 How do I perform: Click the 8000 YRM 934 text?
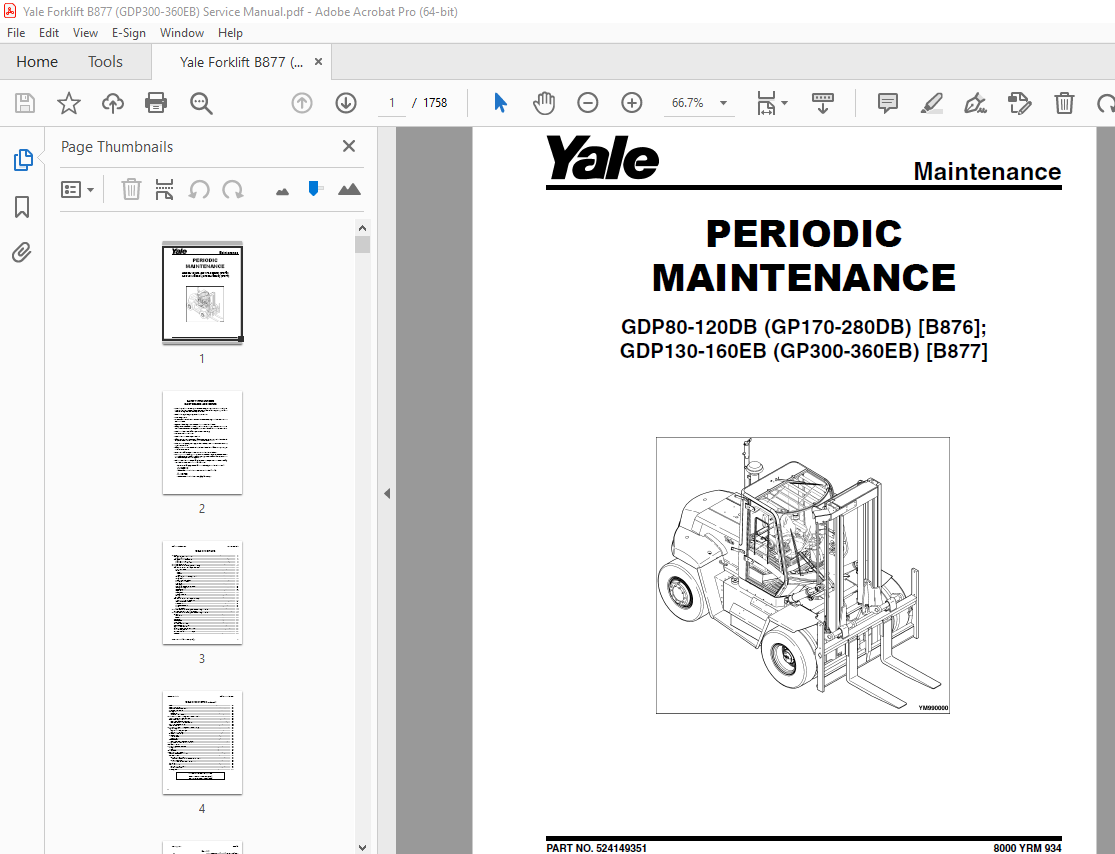coord(1028,848)
